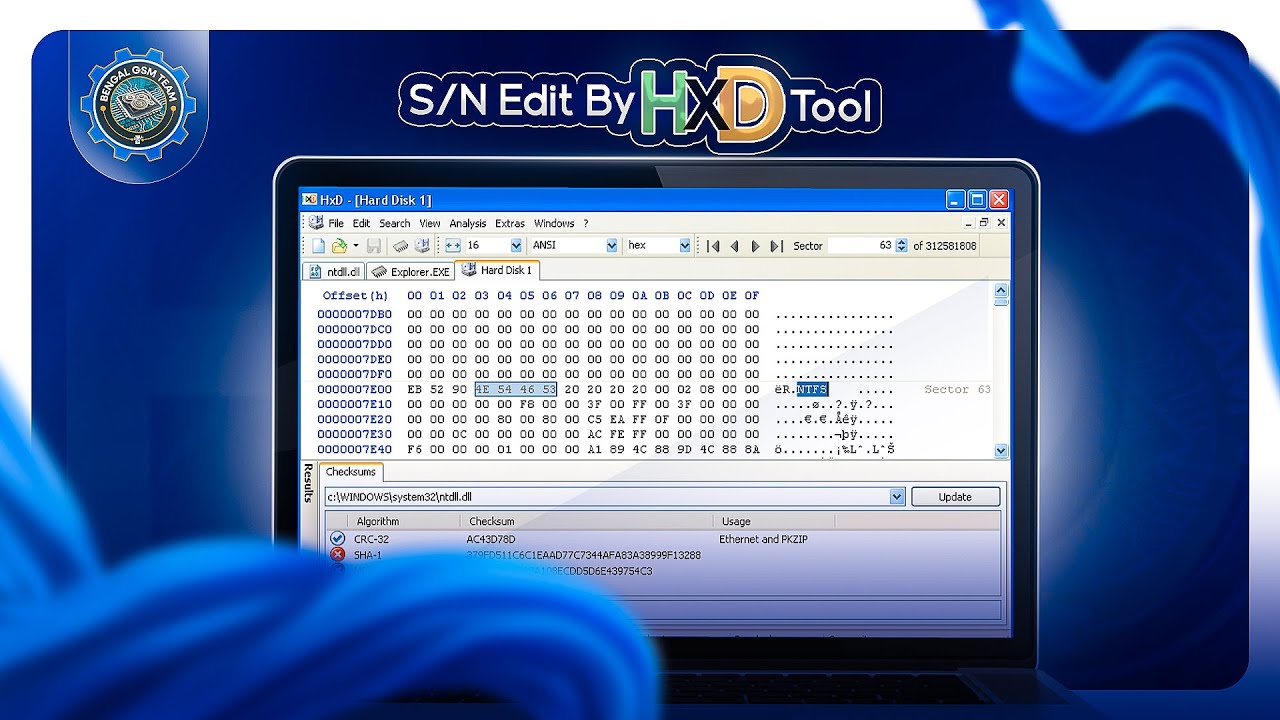Open the Analysis menu
Image resolution: width=1280 pixels, height=720 pixels.
point(468,223)
